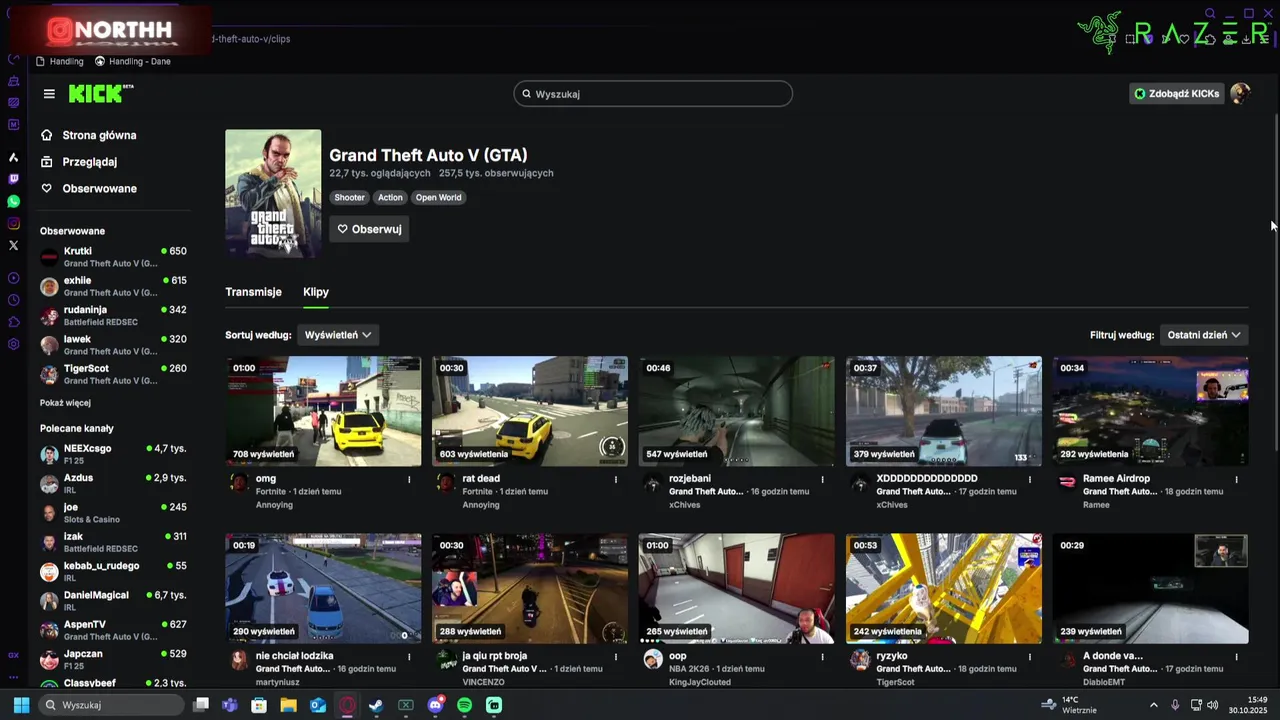Open followed channel exhile
The height and width of the screenshot is (720, 1280).
[x=113, y=286]
